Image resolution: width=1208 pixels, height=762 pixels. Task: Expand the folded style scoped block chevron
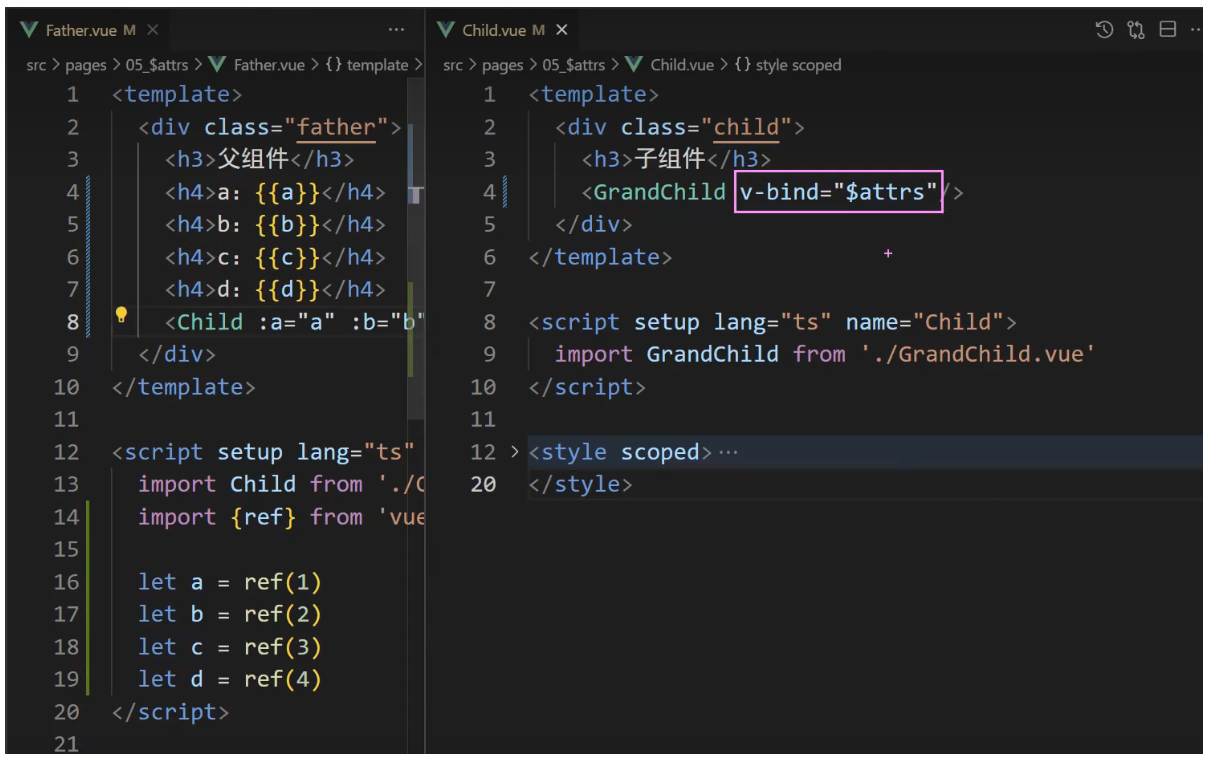click(x=514, y=452)
